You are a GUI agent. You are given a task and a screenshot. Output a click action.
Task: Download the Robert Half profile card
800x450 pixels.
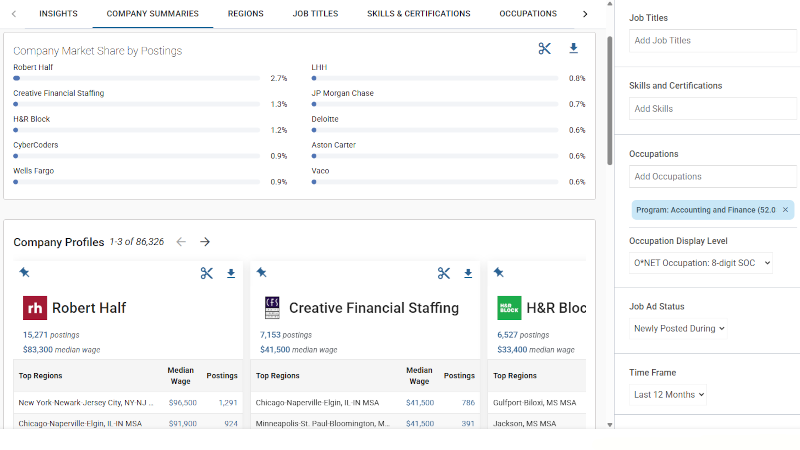(231, 273)
